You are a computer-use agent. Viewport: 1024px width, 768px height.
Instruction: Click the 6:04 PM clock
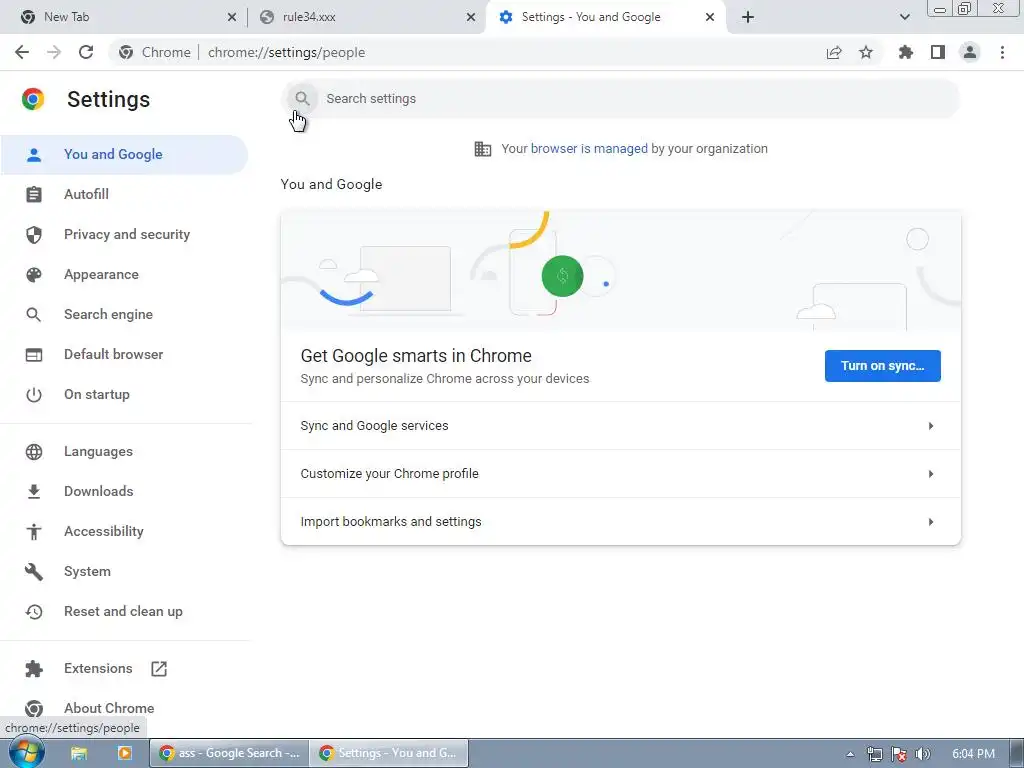click(x=973, y=754)
